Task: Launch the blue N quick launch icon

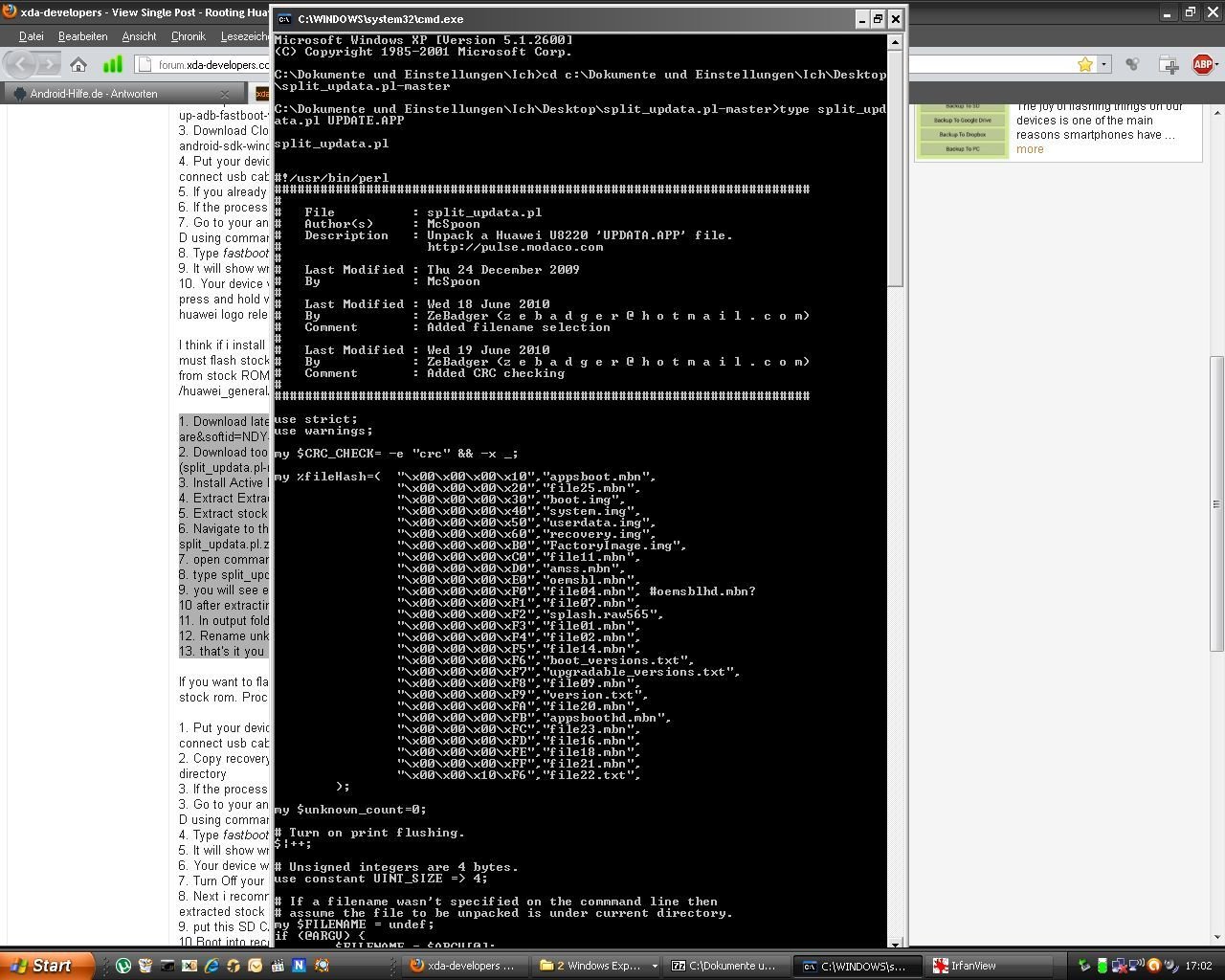Action: [299, 966]
